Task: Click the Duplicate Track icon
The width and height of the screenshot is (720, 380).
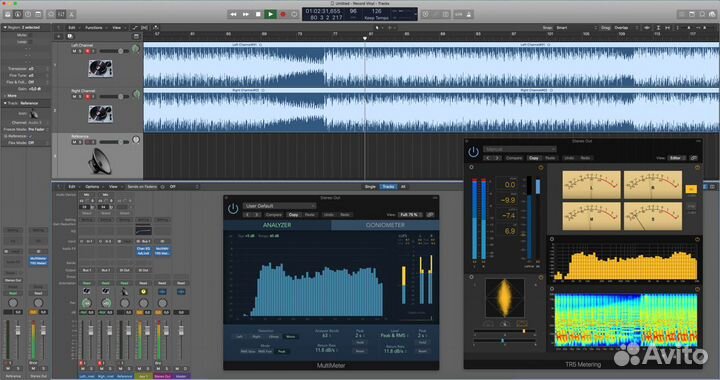Action: point(70,36)
